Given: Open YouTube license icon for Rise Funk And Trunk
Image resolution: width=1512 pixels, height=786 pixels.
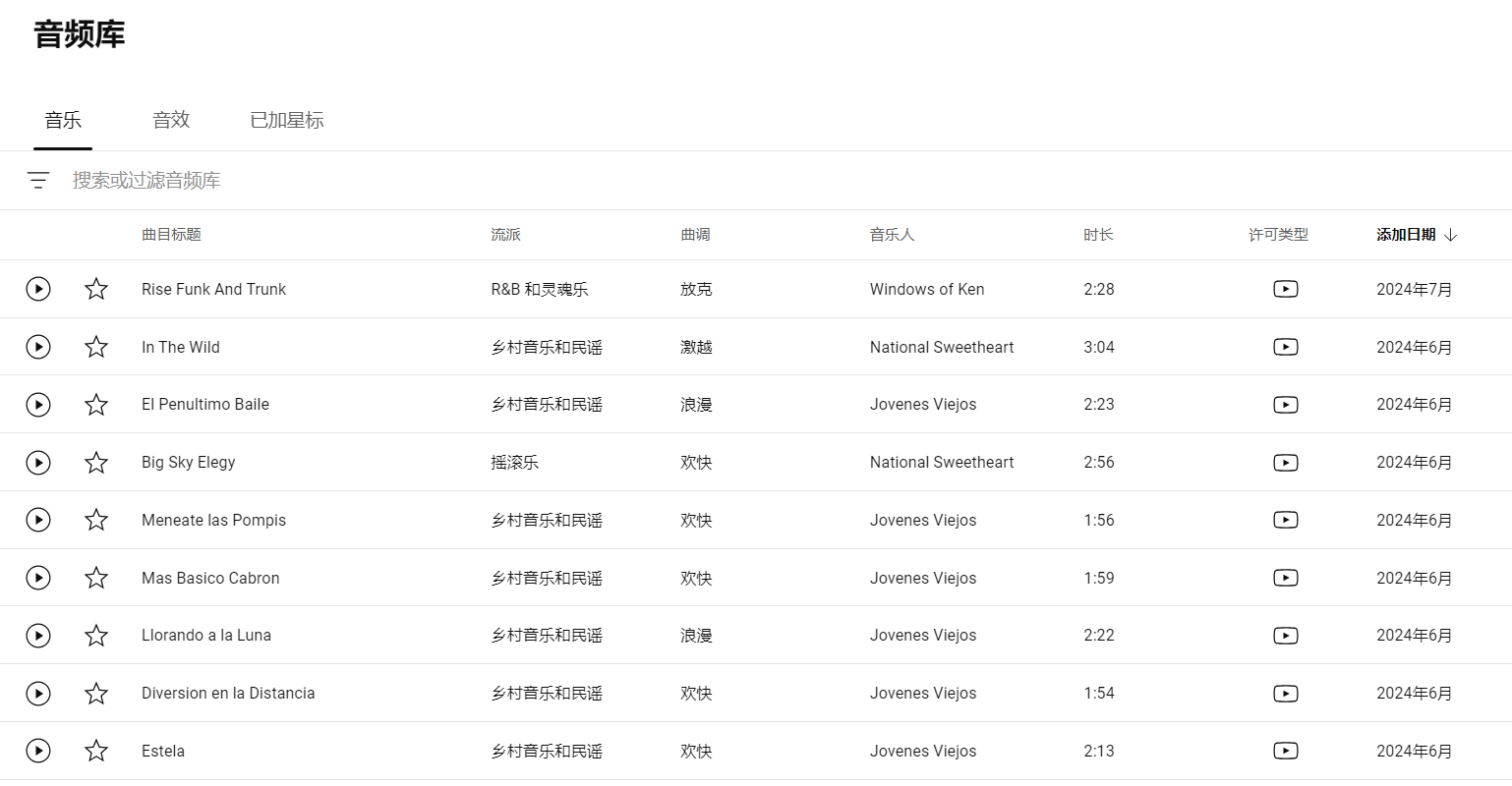Looking at the screenshot, I should coord(1286,289).
